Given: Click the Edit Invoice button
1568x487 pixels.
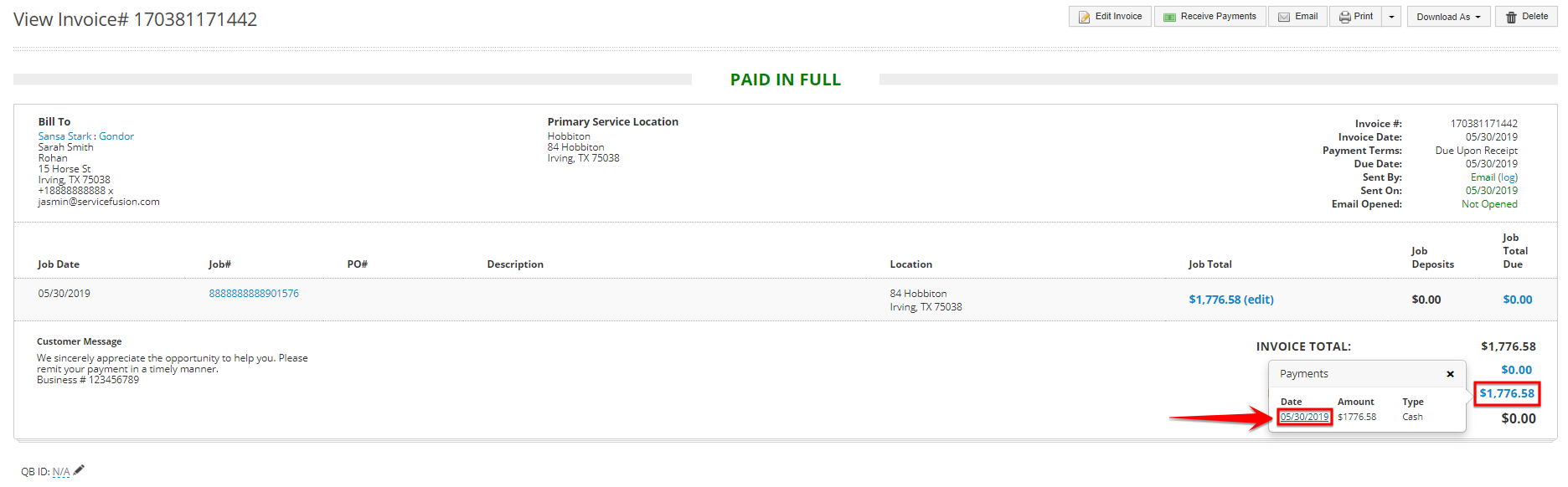Looking at the screenshot, I should [x=1110, y=17].
